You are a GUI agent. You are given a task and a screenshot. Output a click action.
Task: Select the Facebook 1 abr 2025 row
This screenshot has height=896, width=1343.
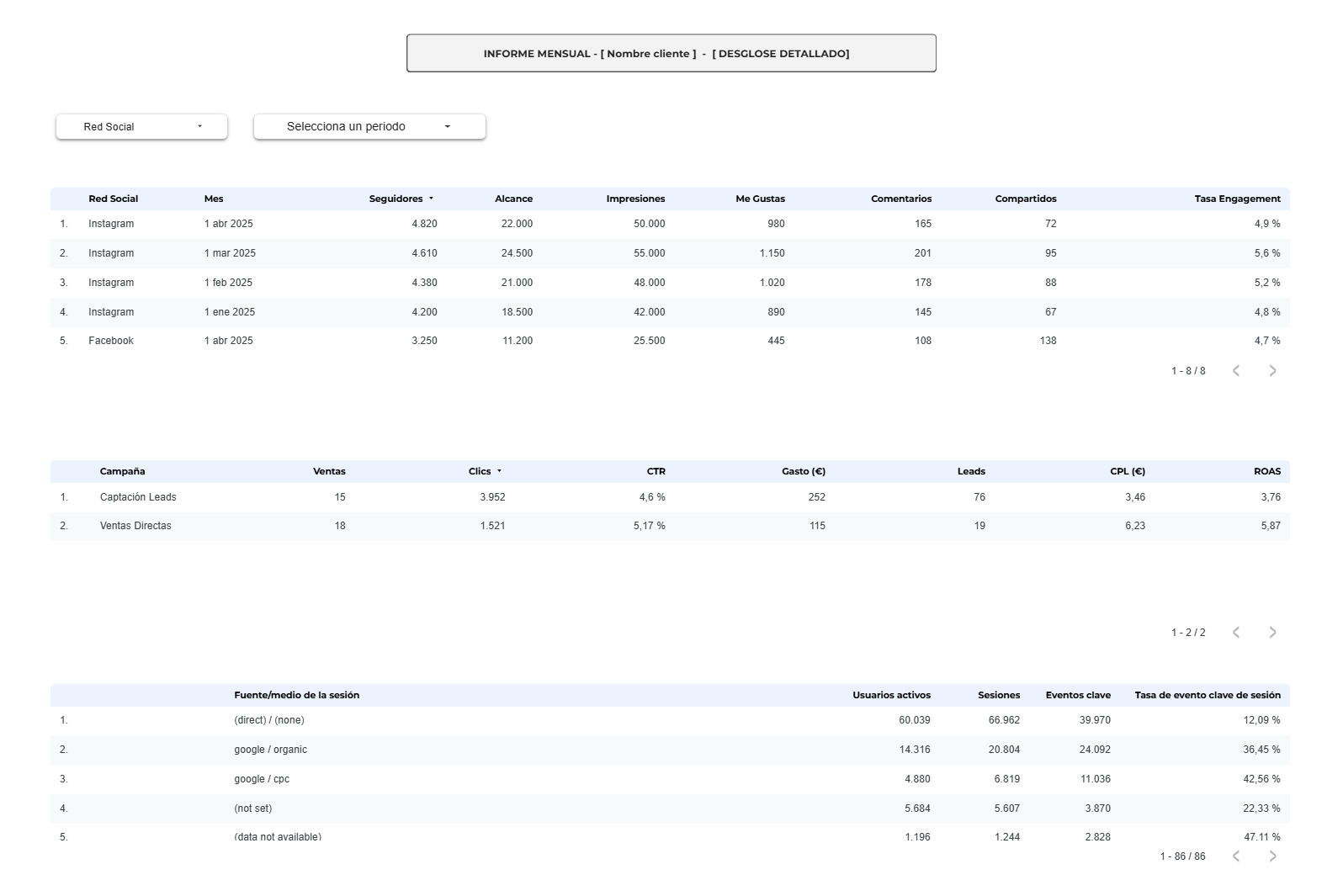click(x=670, y=341)
